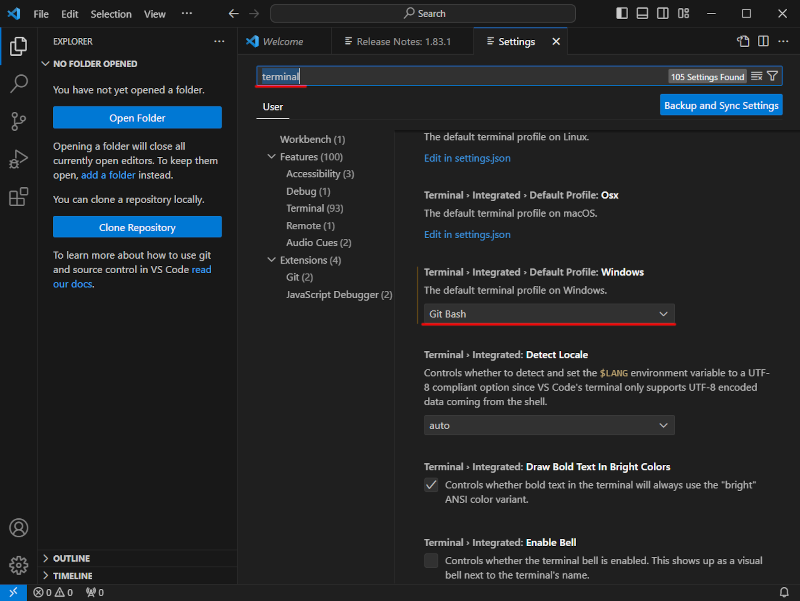This screenshot has width=800, height=601.
Task: Switch to Release Notes 1.83.1 tab
Action: tap(403, 41)
